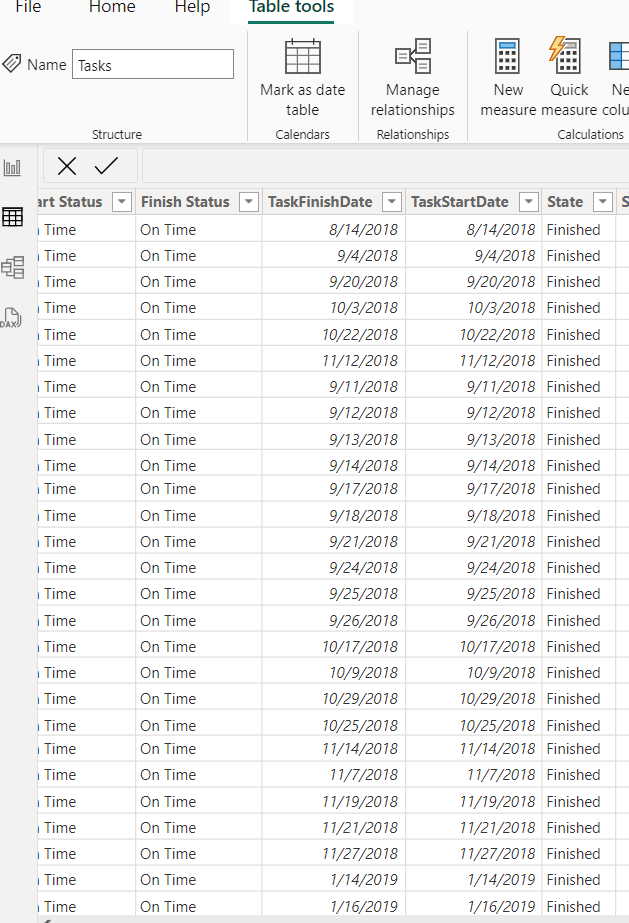Viewport: 629px width, 923px height.
Task: Open DAX query view in sidebar
Action: click(11, 318)
